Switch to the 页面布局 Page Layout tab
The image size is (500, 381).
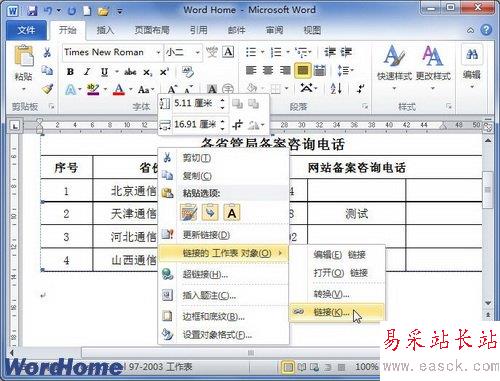pos(152,30)
